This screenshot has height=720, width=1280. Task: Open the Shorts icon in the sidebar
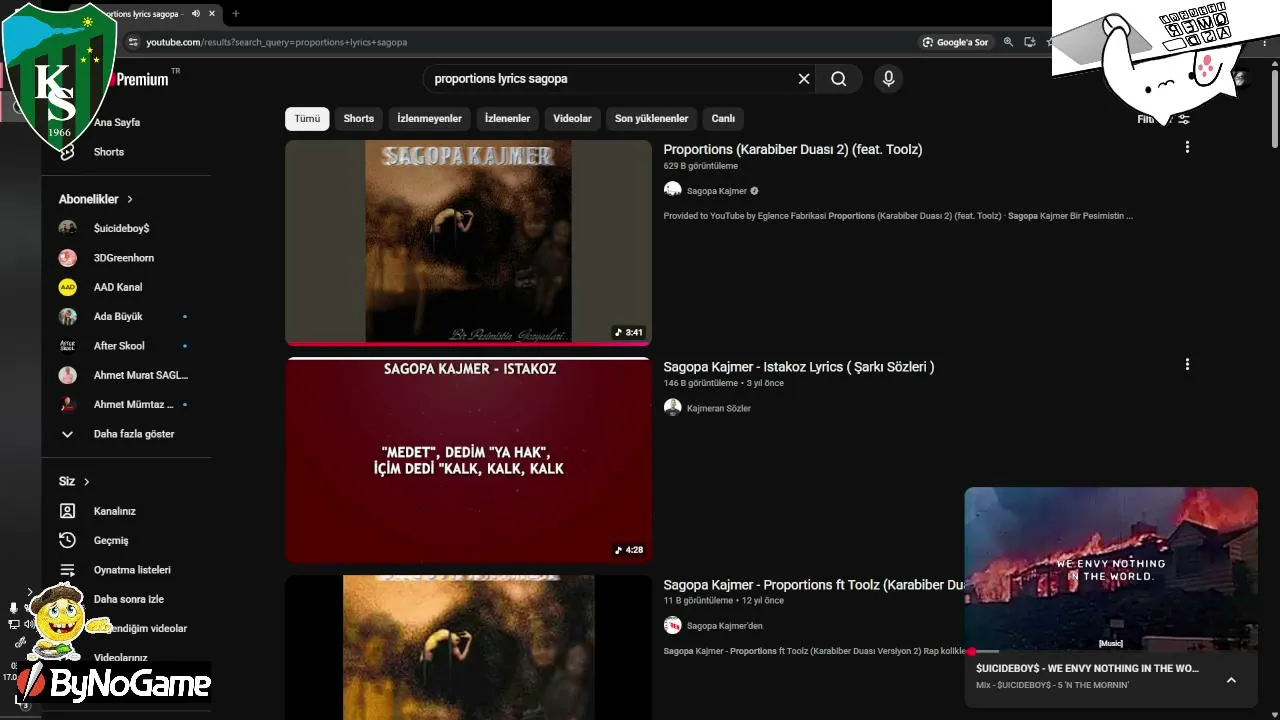[67, 152]
